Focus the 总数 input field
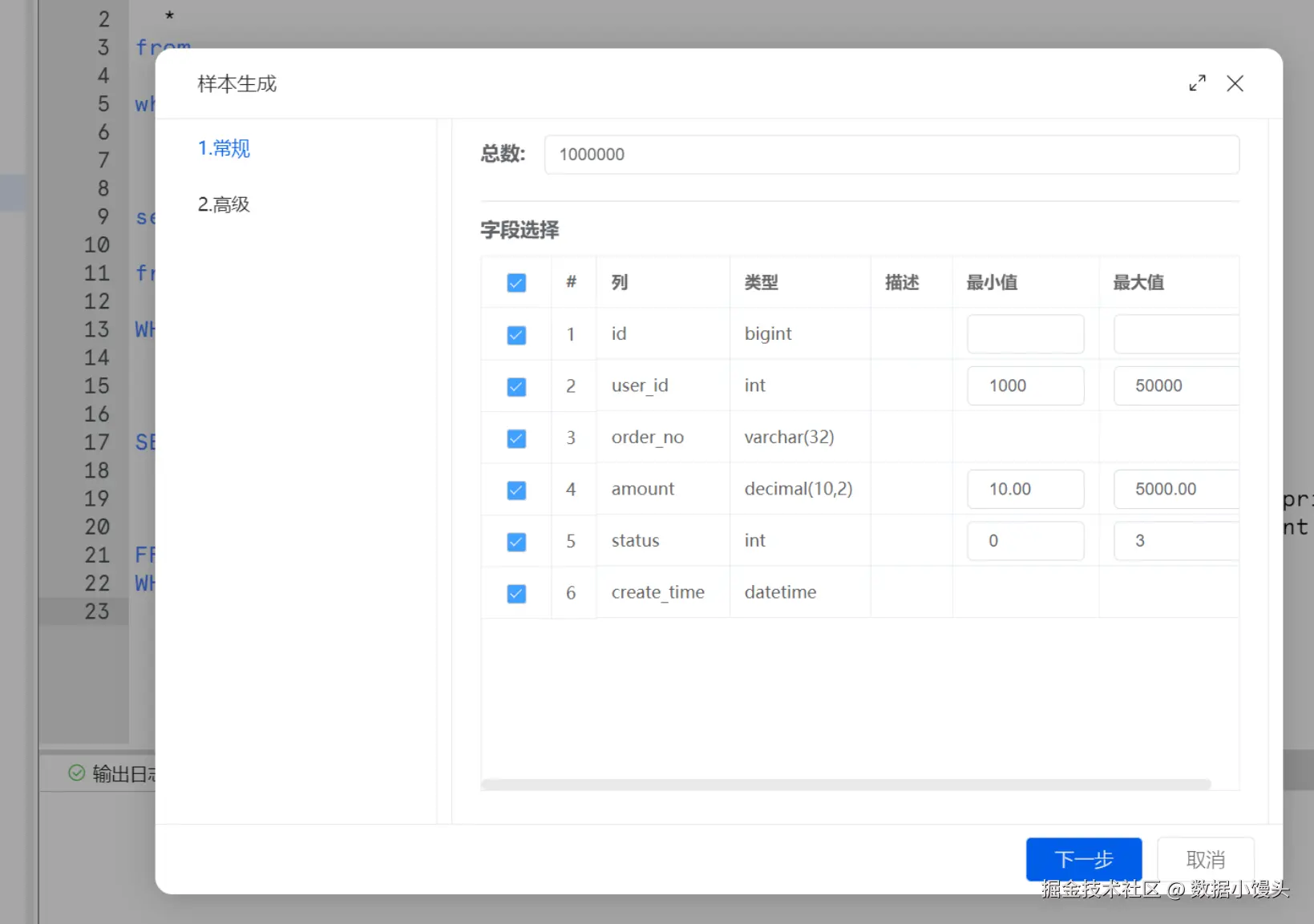Screen dimensions: 1314x924 (891, 155)
